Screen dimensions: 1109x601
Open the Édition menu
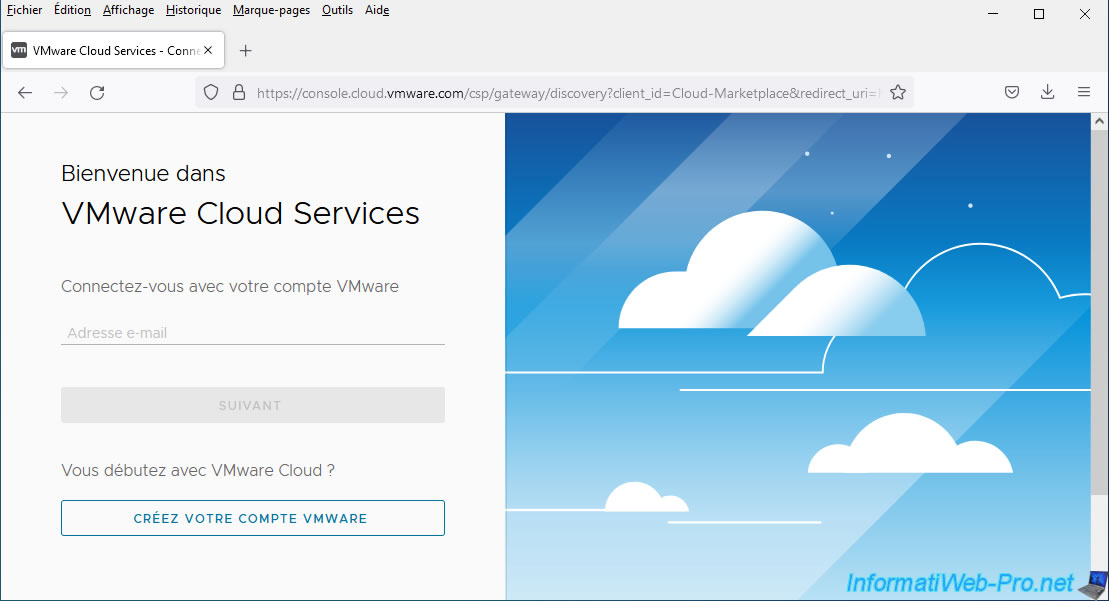click(72, 10)
